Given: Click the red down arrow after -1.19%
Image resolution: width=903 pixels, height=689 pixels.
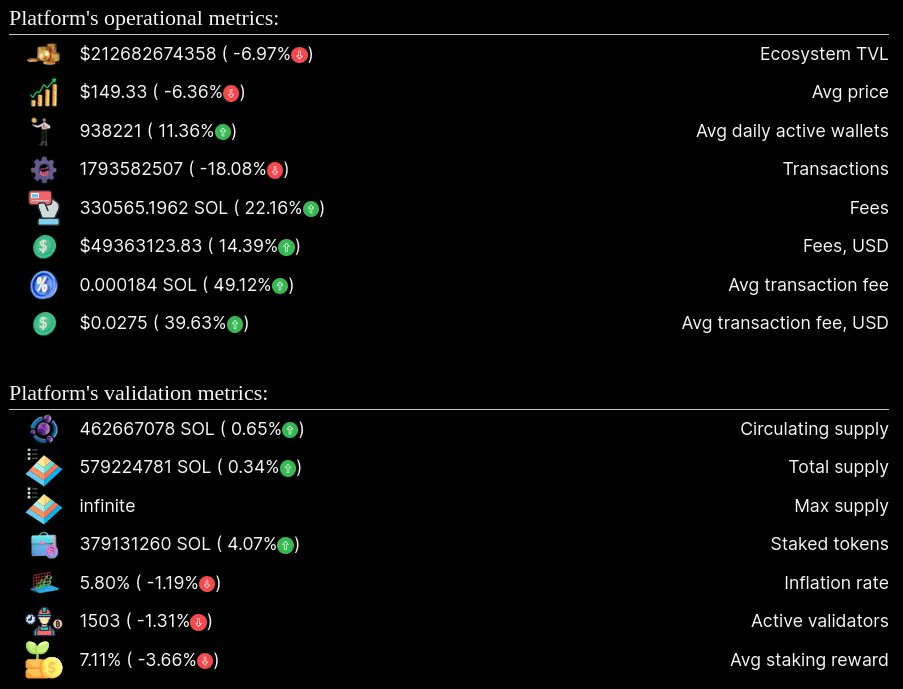Looking at the screenshot, I should [x=207, y=584].
